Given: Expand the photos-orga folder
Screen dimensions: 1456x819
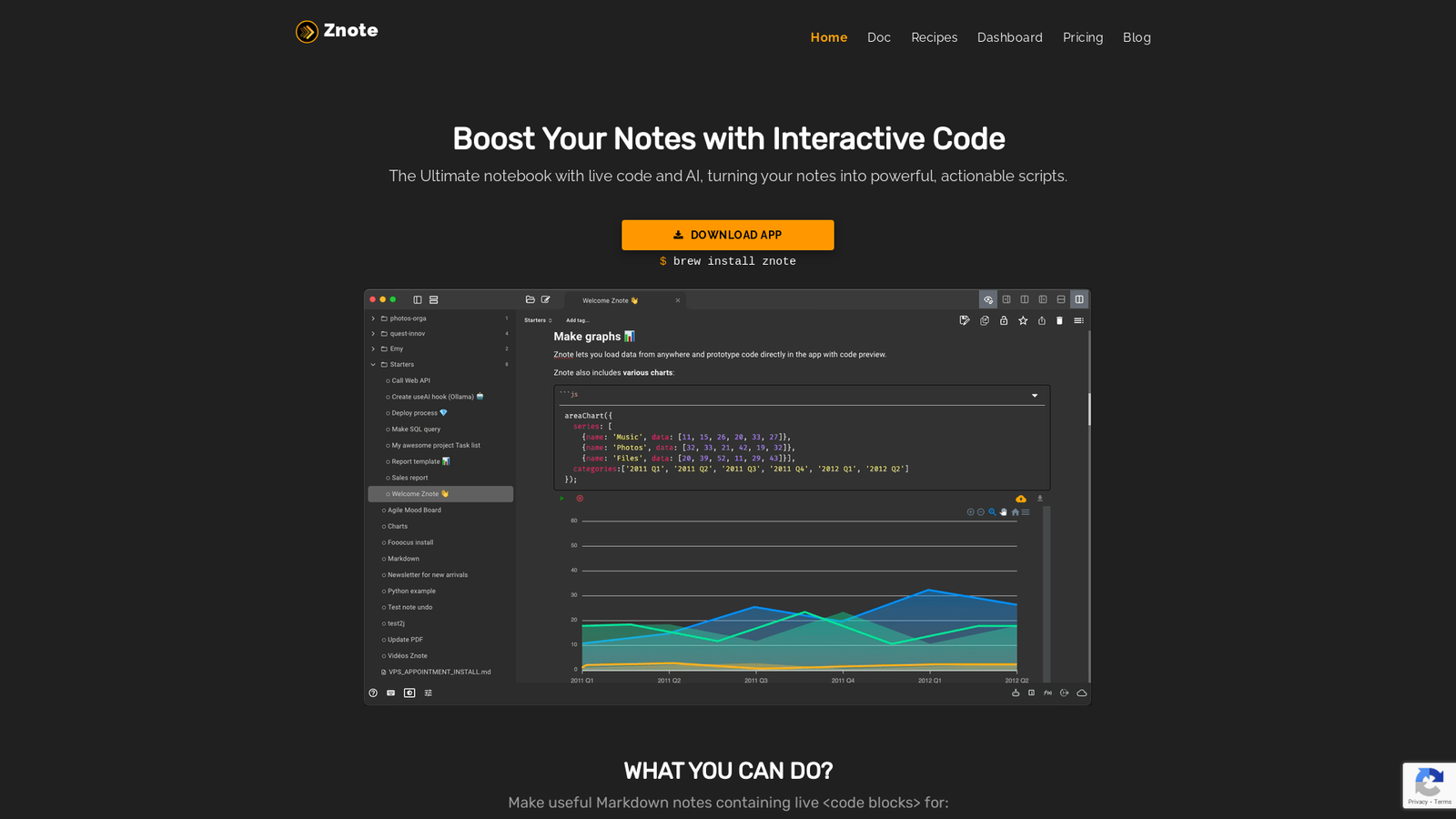Looking at the screenshot, I should pos(373,318).
